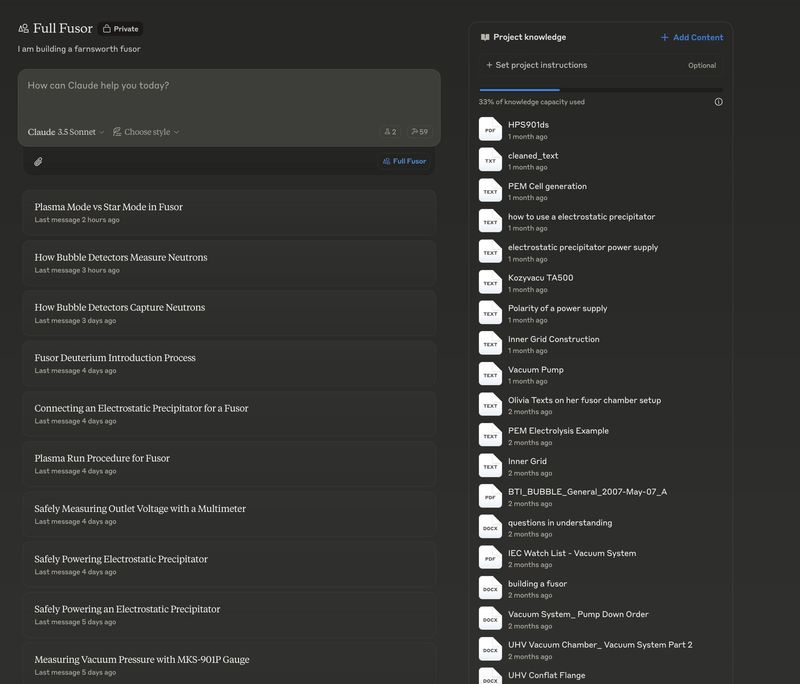Expand the Choose style dropdown

click(146, 132)
